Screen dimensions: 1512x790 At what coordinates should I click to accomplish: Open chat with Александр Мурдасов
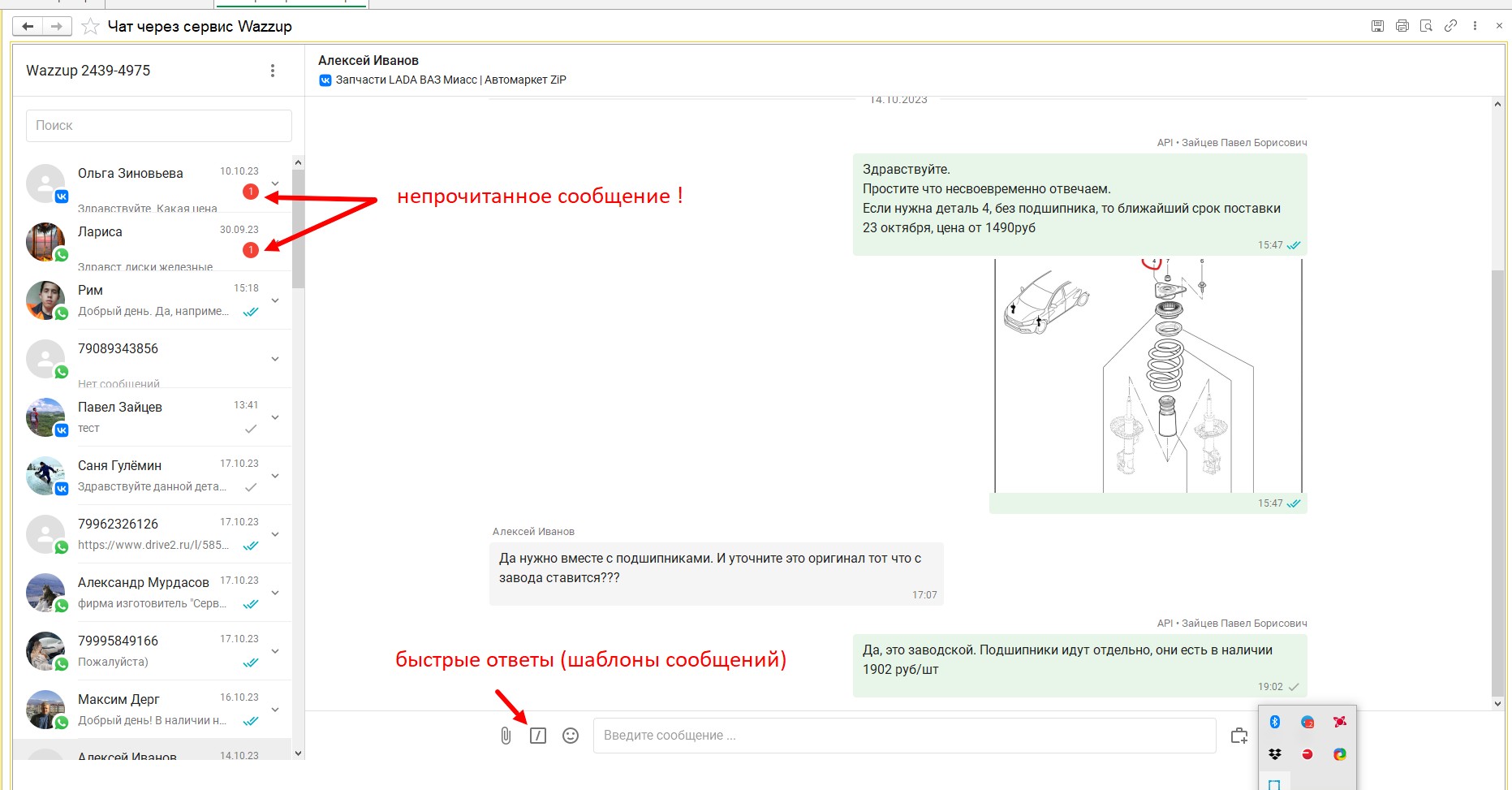pos(143,592)
